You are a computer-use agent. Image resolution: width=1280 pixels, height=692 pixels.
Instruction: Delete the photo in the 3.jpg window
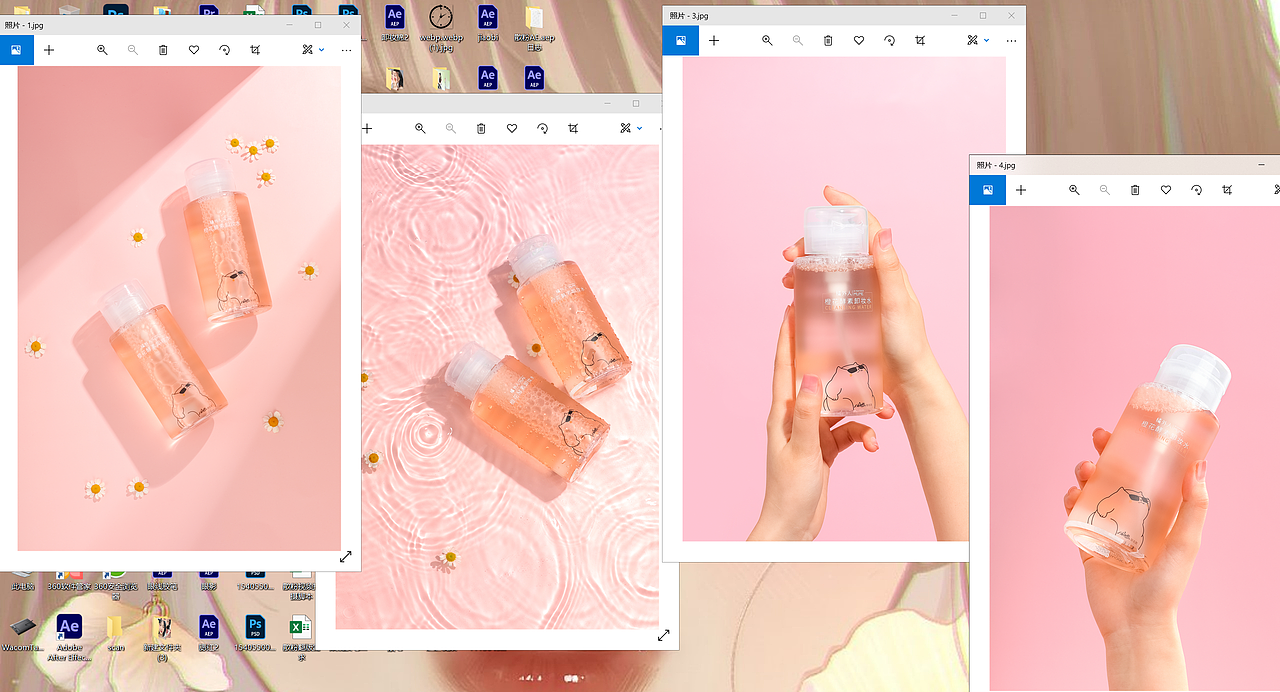tap(828, 40)
